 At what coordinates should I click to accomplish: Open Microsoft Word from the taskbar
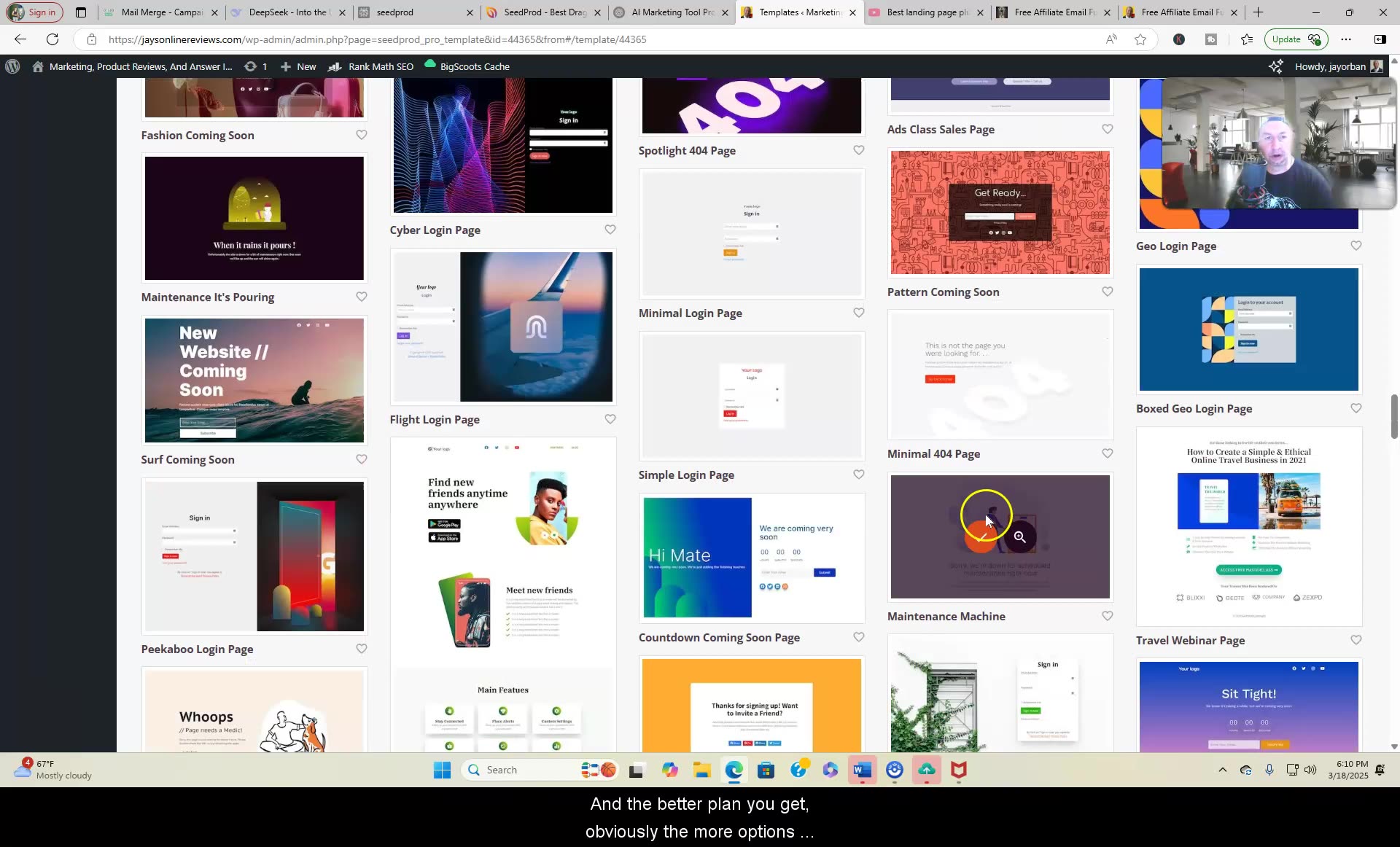coord(862,770)
